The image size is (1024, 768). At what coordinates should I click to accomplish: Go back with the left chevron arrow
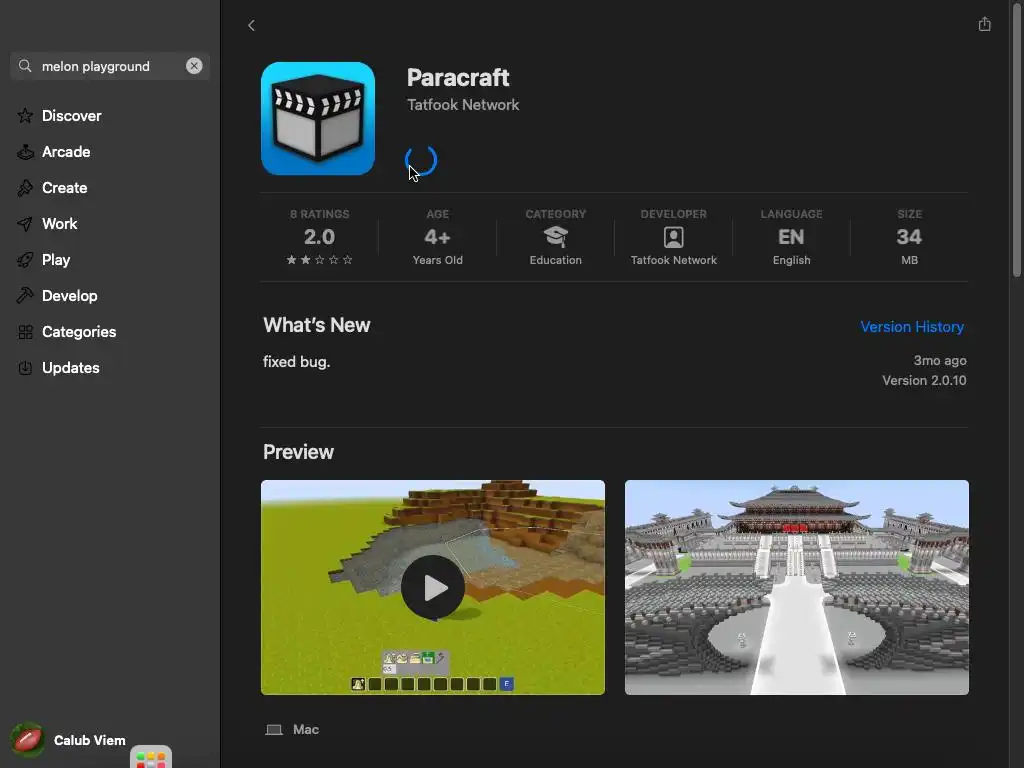(x=251, y=25)
